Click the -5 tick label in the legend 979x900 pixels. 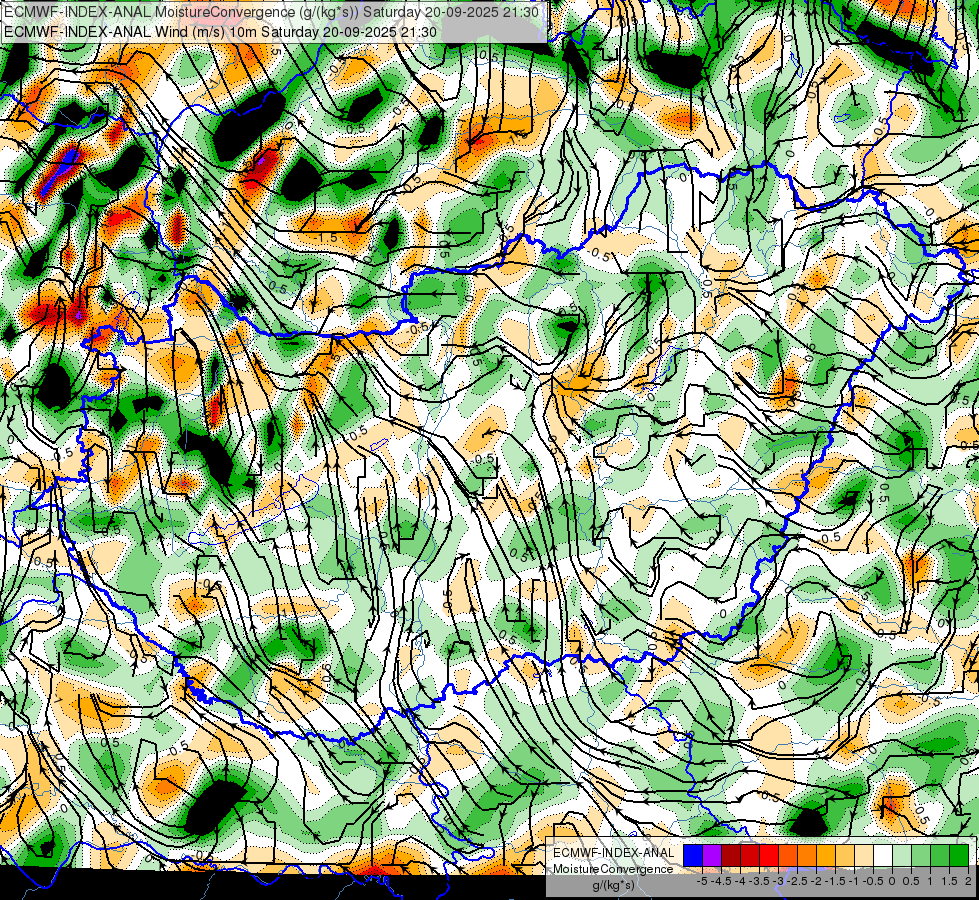(x=702, y=881)
